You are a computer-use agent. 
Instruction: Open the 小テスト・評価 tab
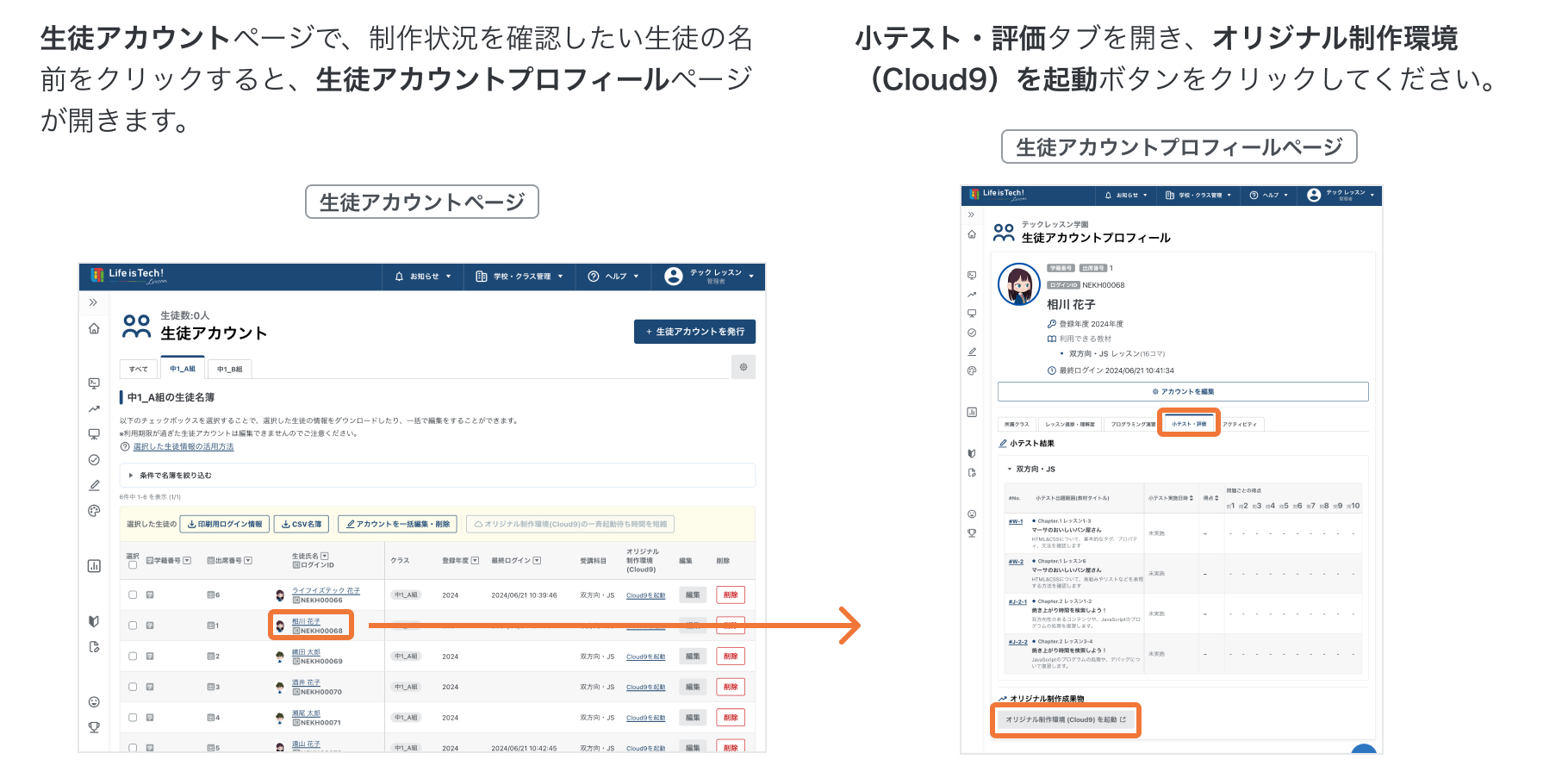click(1188, 424)
